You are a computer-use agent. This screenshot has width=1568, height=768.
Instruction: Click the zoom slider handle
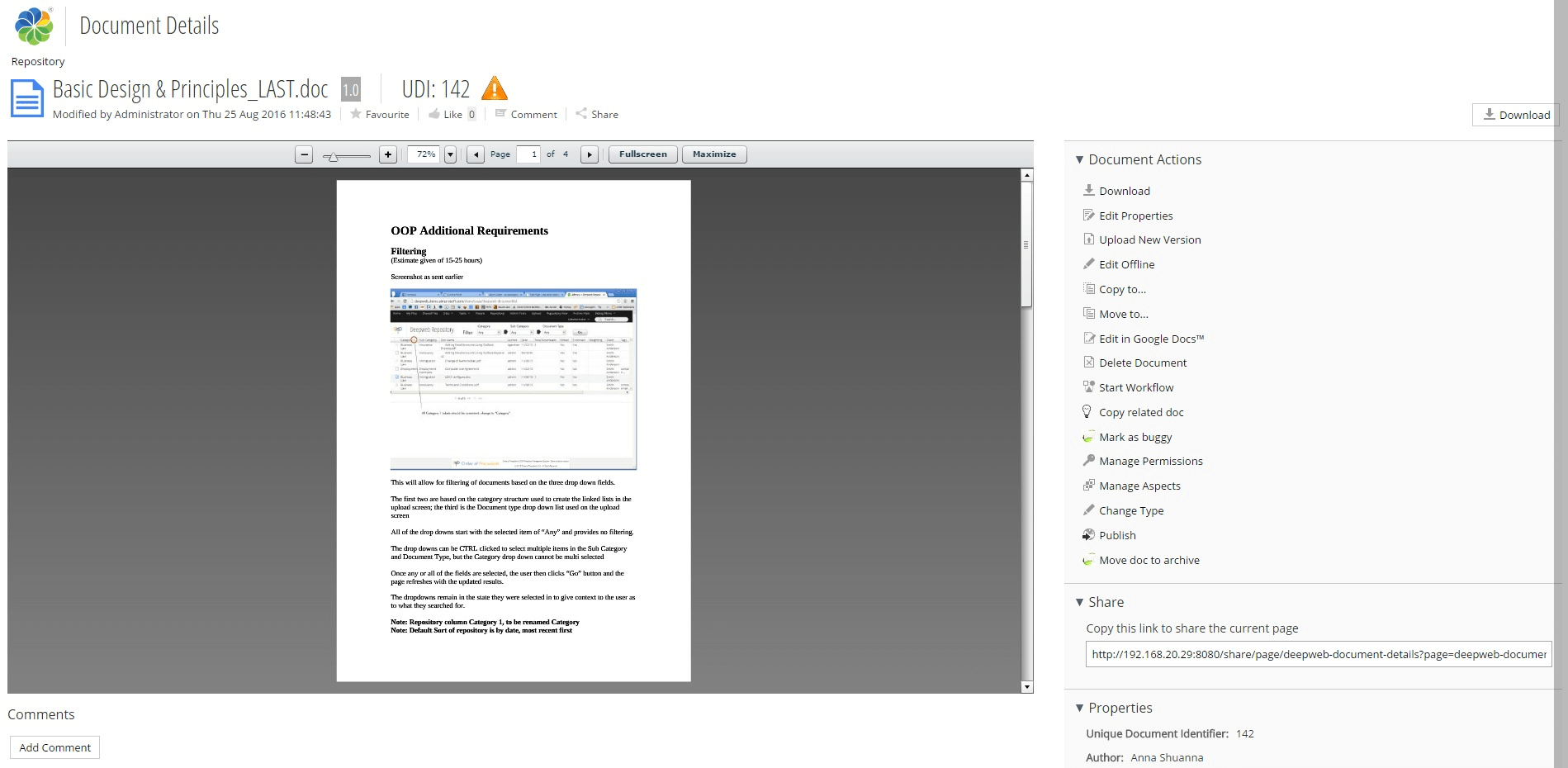click(x=332, y=156)
